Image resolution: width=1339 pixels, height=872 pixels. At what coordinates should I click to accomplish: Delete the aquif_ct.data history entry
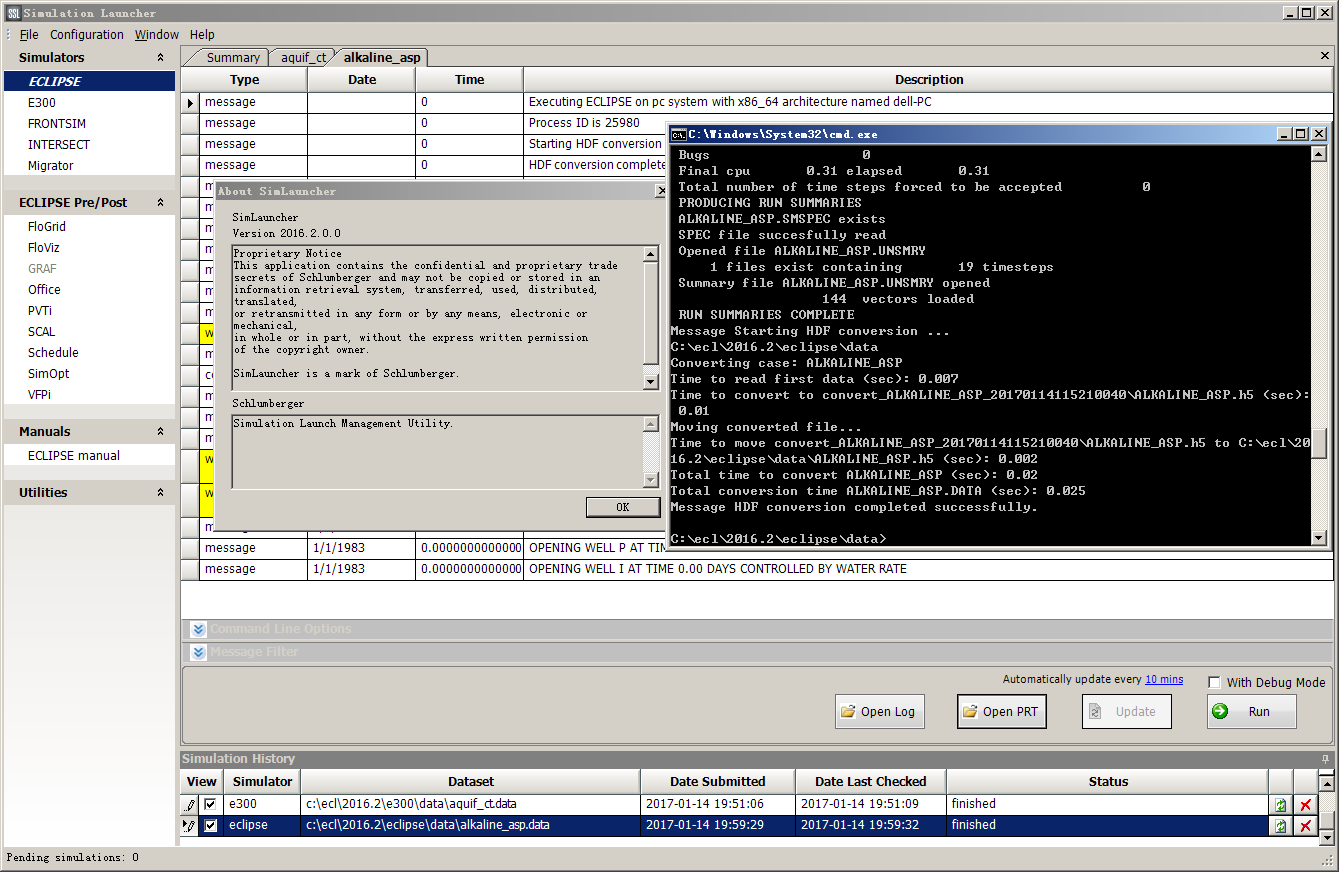1305,805
